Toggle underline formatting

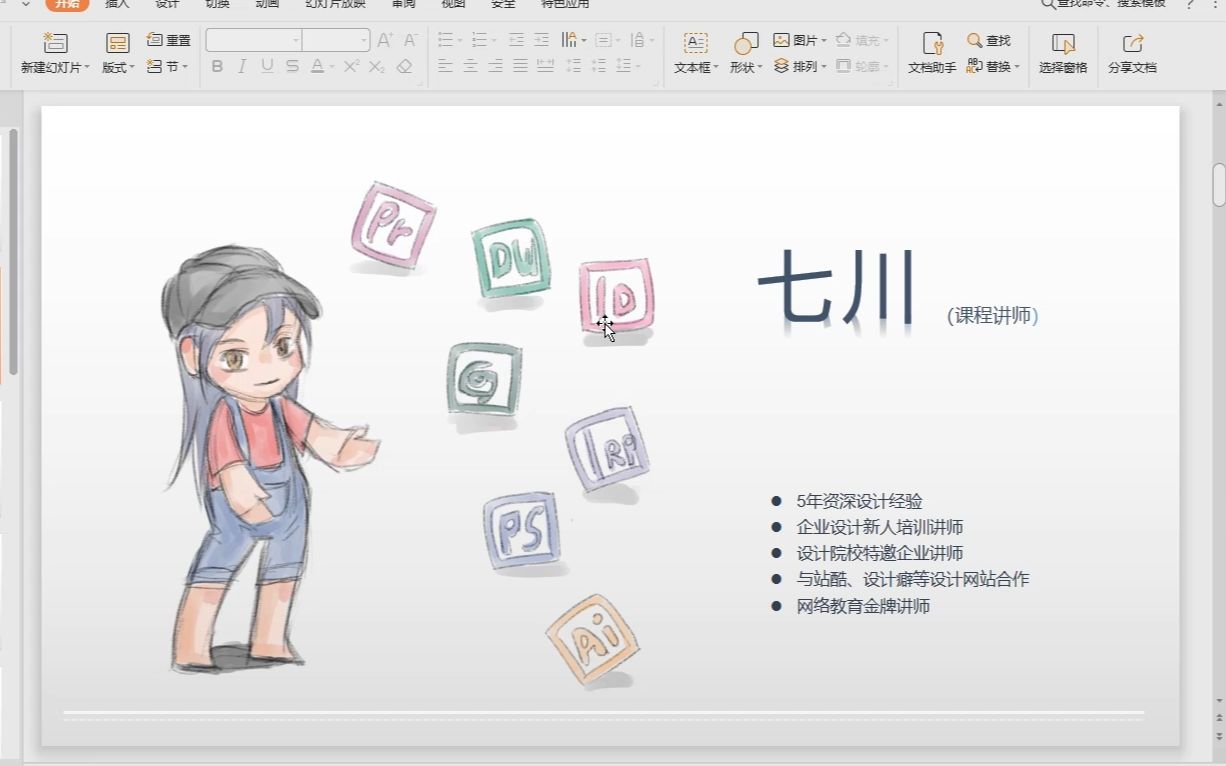pos(266,66)
